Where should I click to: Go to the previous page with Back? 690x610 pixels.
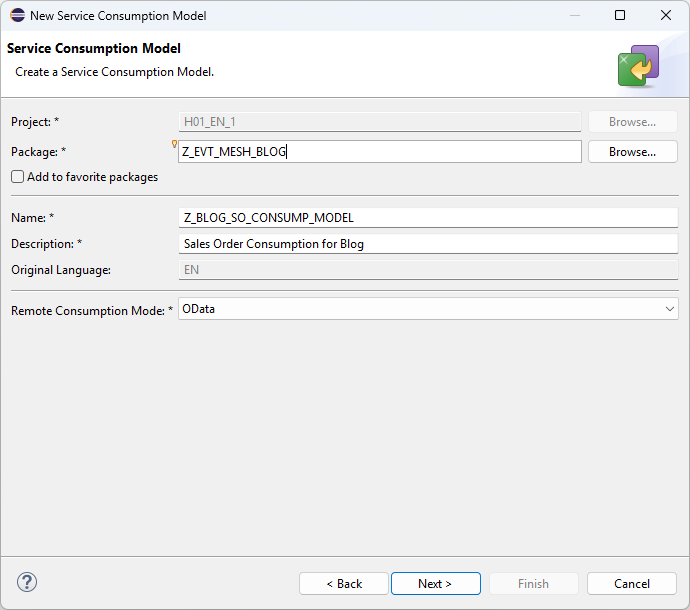(x=344, y=583)
